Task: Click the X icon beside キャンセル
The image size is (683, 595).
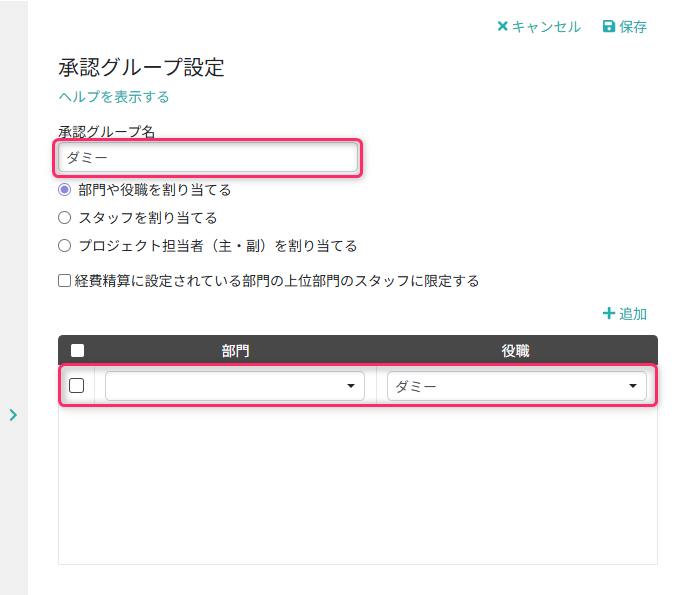Action: click(x=503, y=27)
